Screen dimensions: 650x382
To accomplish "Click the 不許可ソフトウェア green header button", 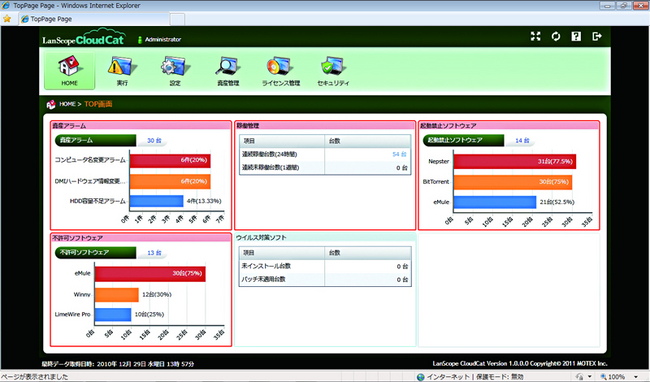I will (x=95, y=252).
